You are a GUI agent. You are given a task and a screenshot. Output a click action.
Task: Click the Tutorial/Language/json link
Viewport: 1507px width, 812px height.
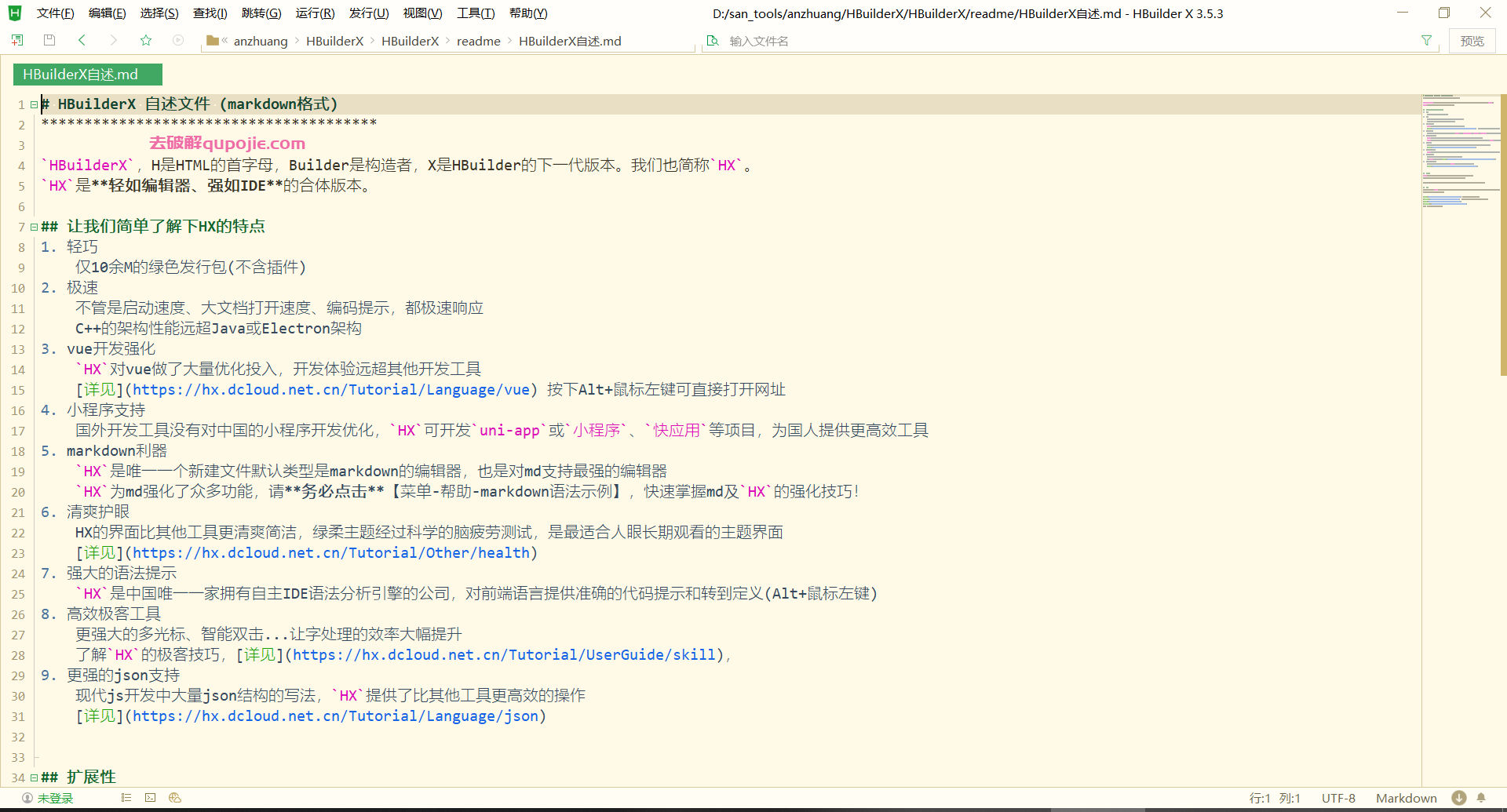pos(335,716)
